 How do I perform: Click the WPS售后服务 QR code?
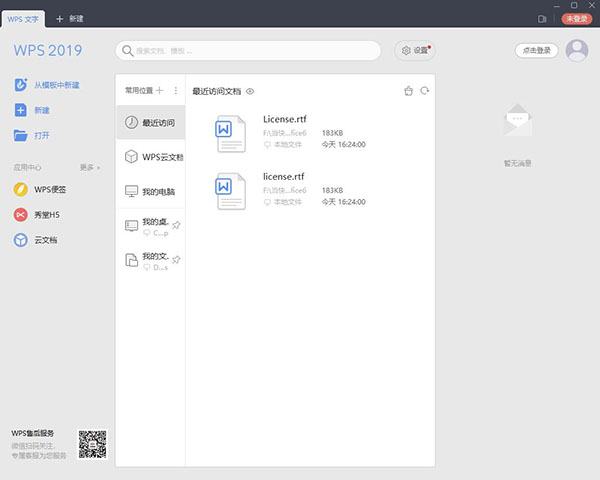pos(93,444)
